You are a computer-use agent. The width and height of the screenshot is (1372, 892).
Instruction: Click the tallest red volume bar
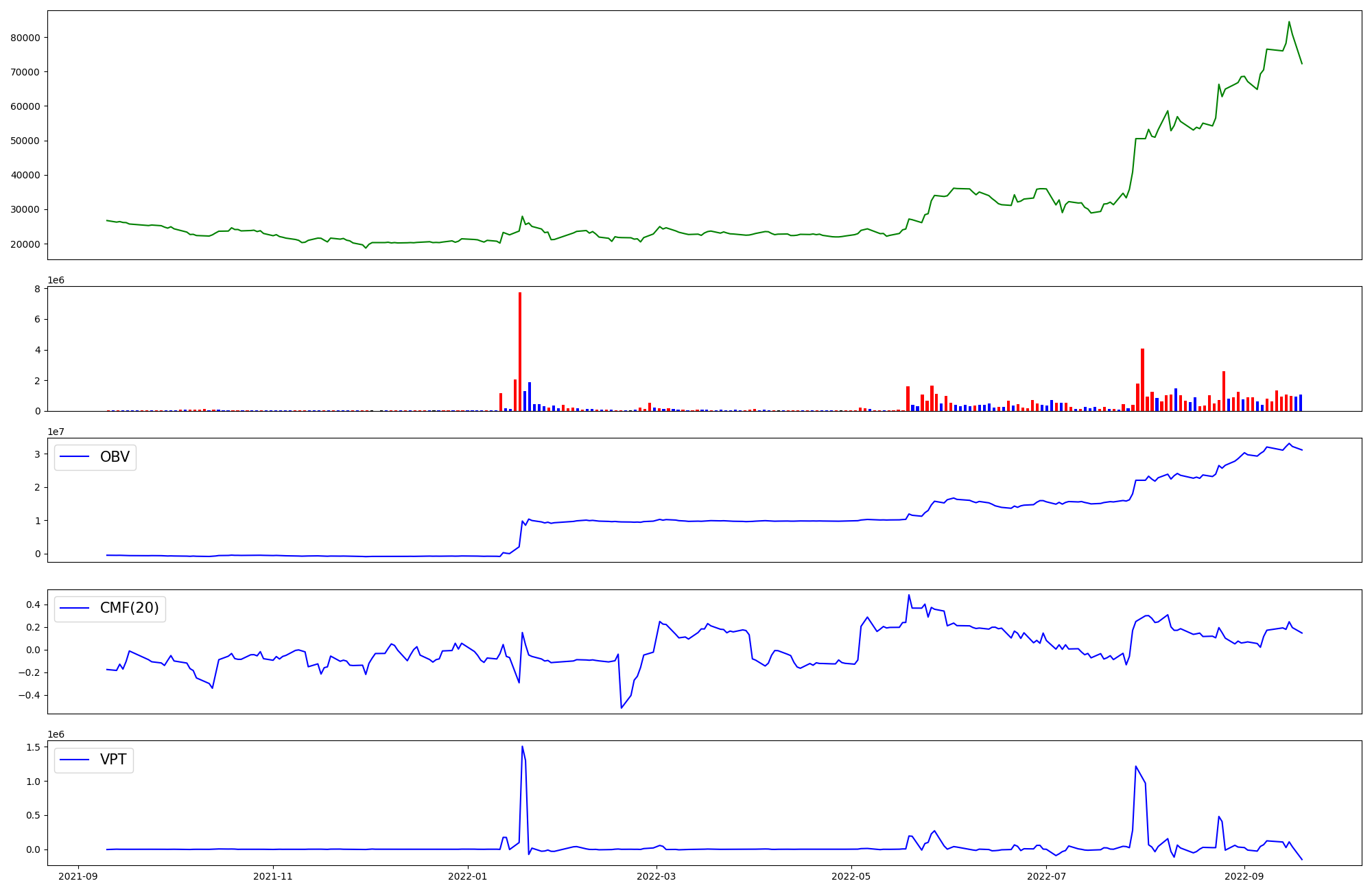click(x=520, y=350)
